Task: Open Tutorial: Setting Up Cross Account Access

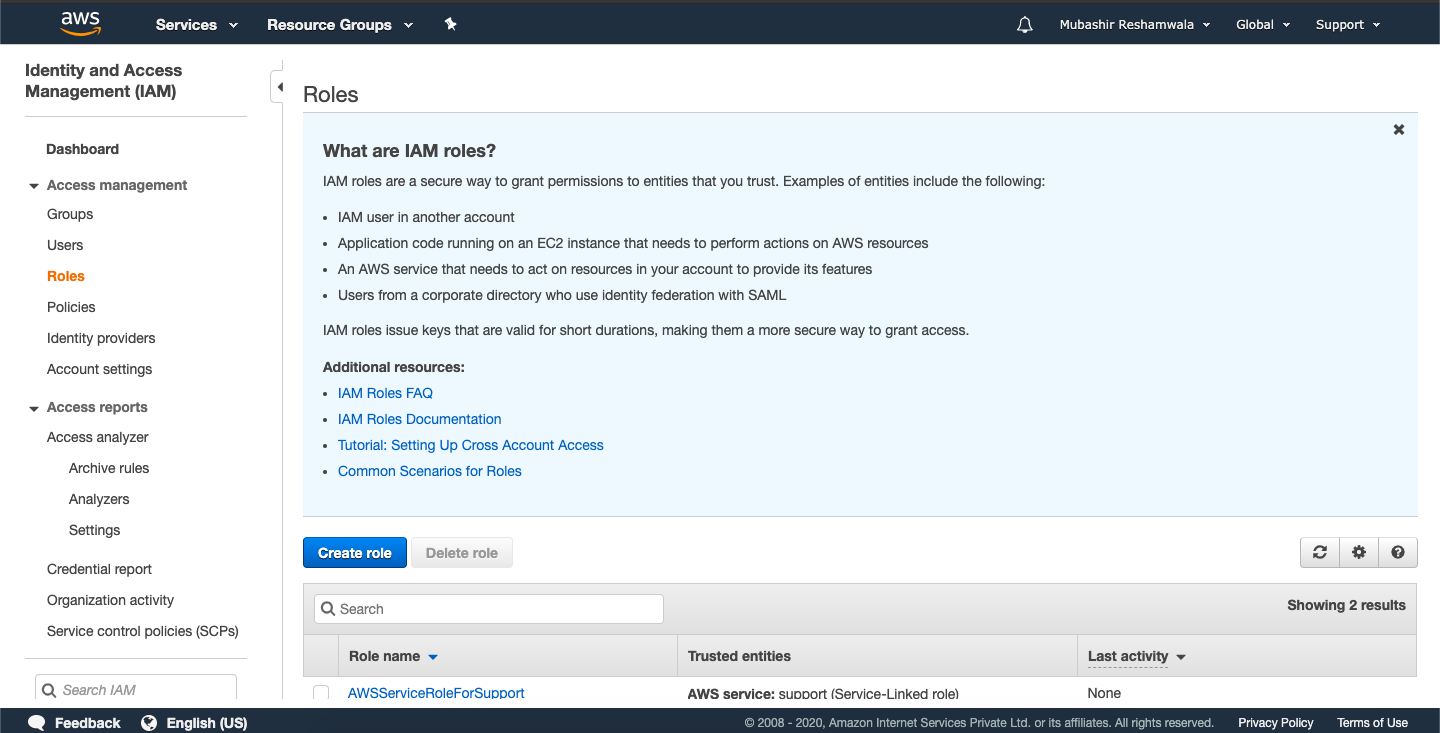Action: tap(471, 445)
